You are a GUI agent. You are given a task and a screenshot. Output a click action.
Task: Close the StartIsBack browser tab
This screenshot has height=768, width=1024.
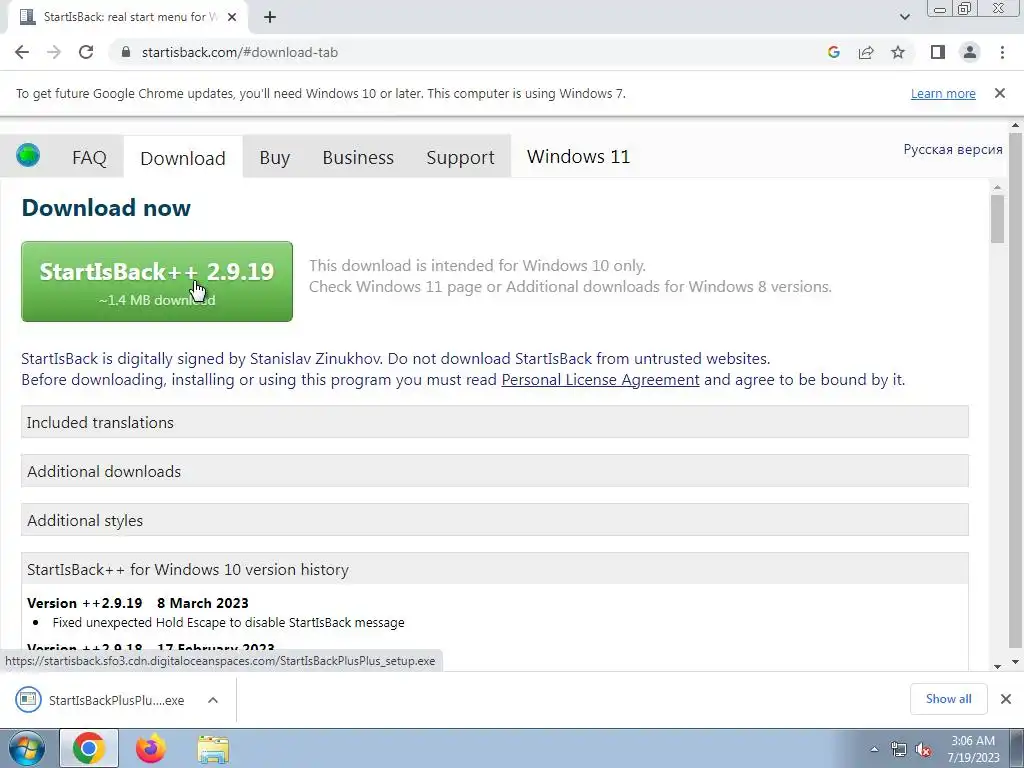232,17
